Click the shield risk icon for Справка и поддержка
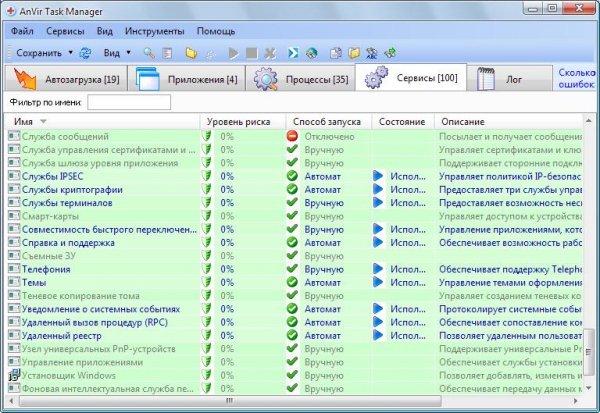Screen dimensions: 600x413 (207, 242)
